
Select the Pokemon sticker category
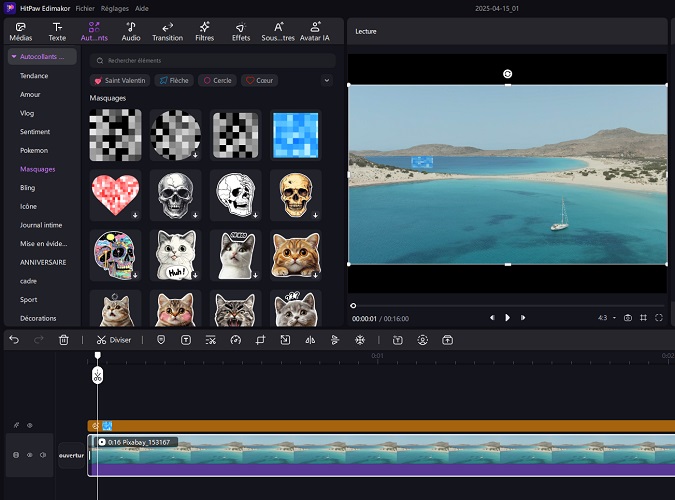[x=34, y=150]
